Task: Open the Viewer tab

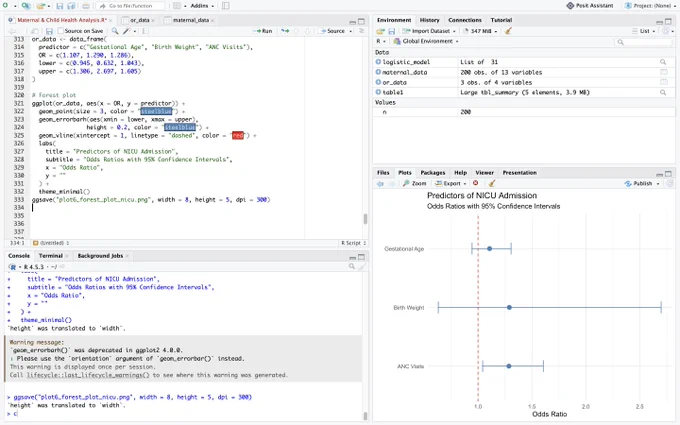Action: pos(484,173)
